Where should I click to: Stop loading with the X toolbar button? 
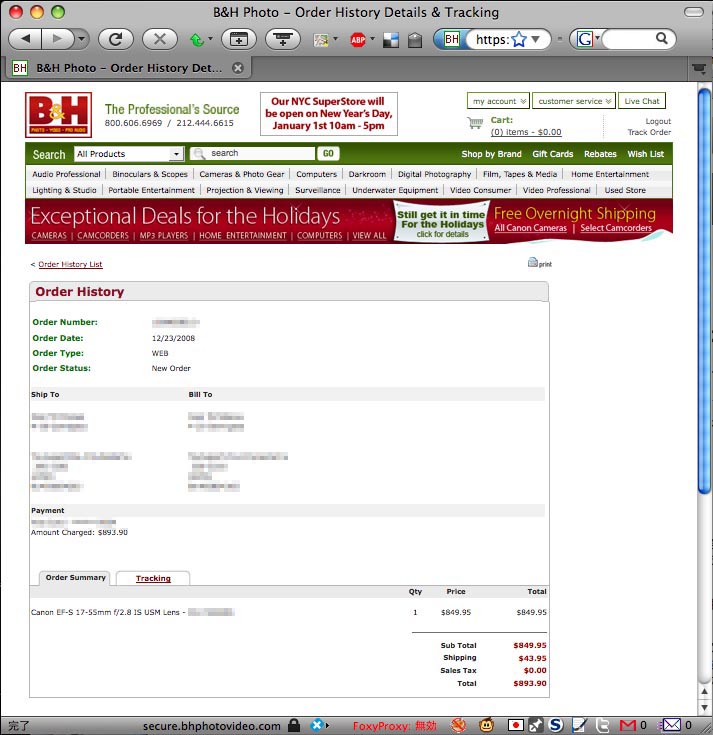click(160, 39)
